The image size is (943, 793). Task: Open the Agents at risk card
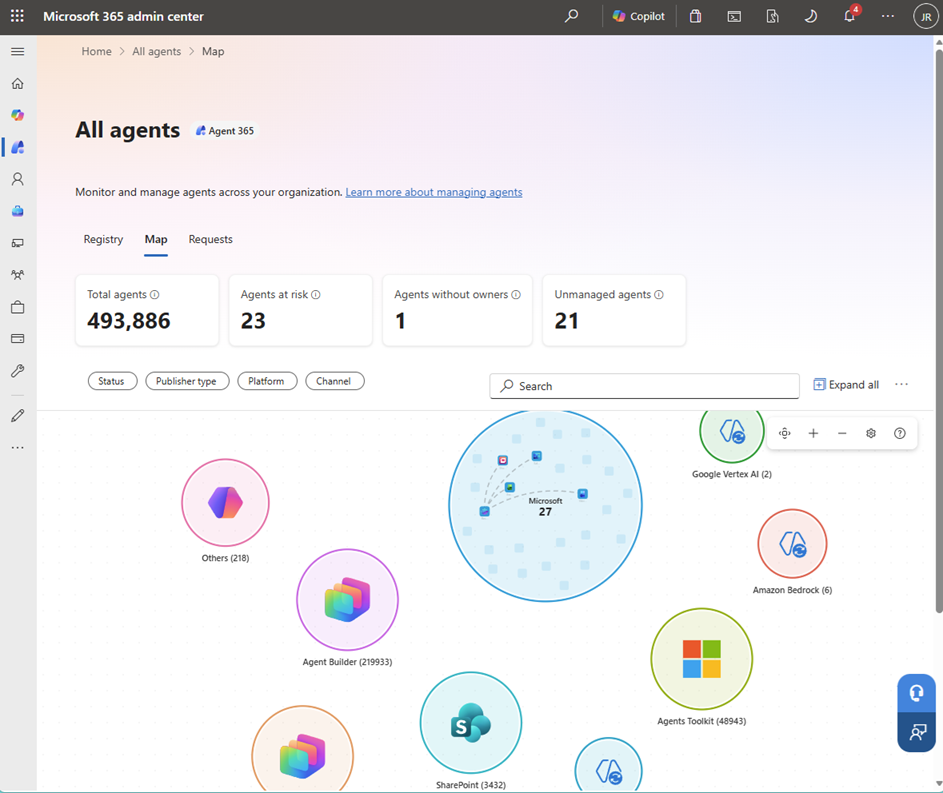301,310
